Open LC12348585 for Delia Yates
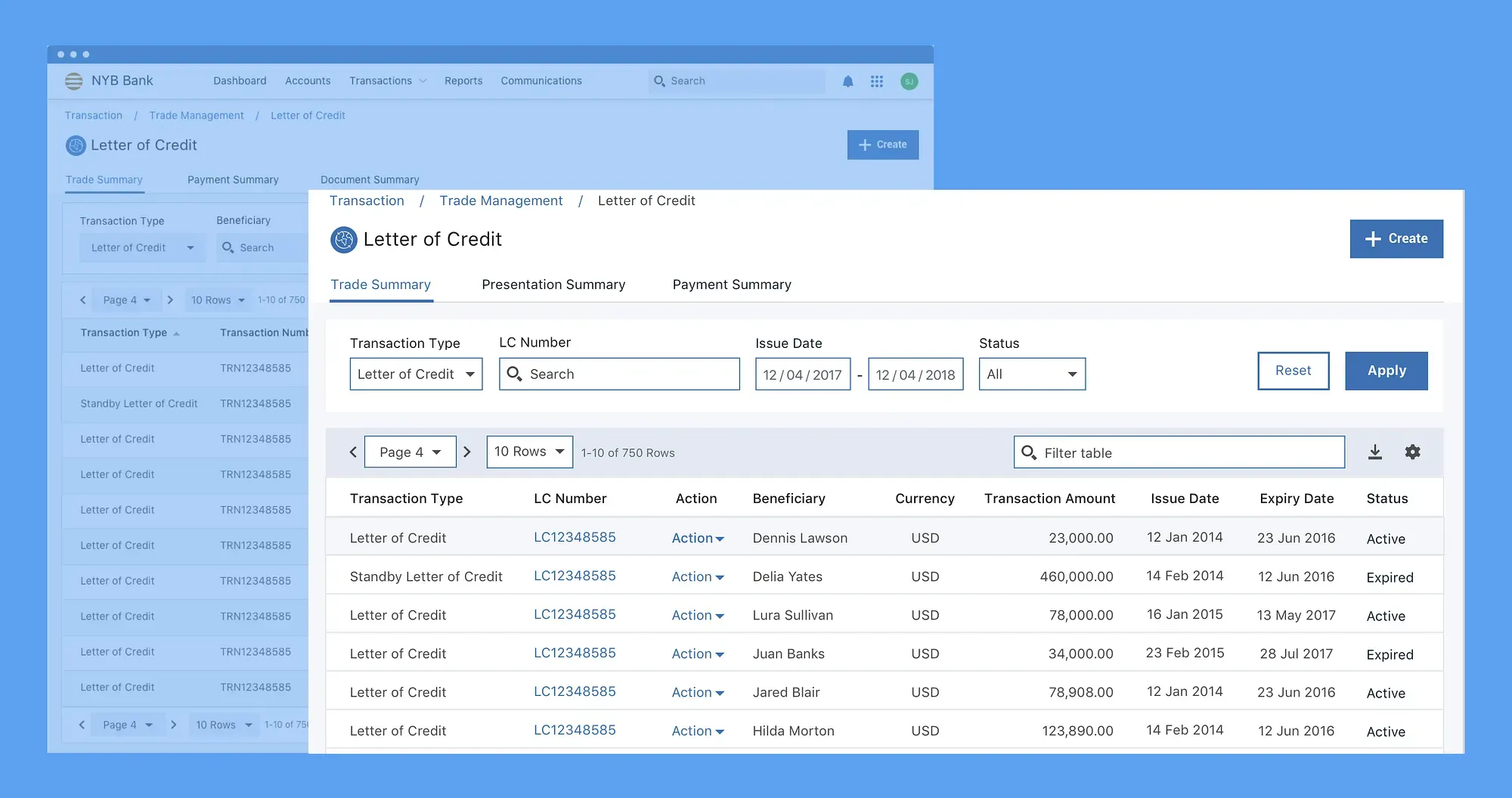The width and height of the screenshot is (1512, 798). pyautogui.click(x=575, y=576)
